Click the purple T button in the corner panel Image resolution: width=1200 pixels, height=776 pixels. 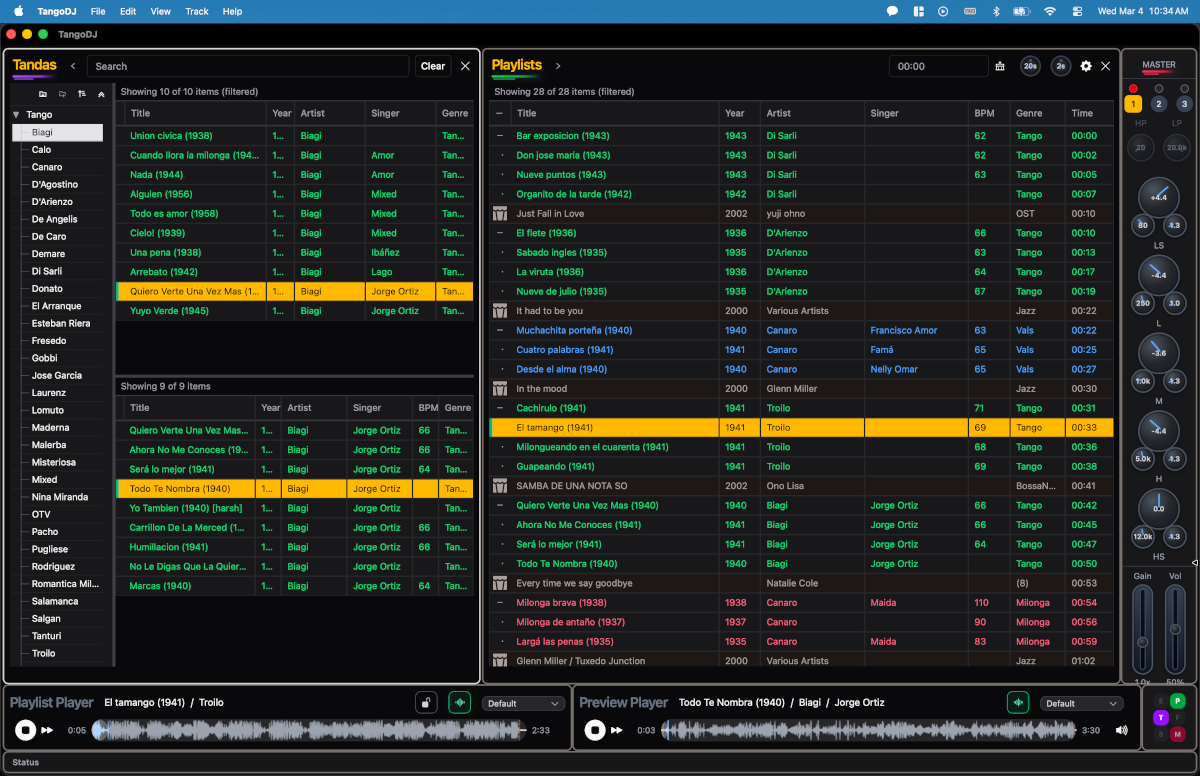pyautogui.click(x=1161, y=717)
